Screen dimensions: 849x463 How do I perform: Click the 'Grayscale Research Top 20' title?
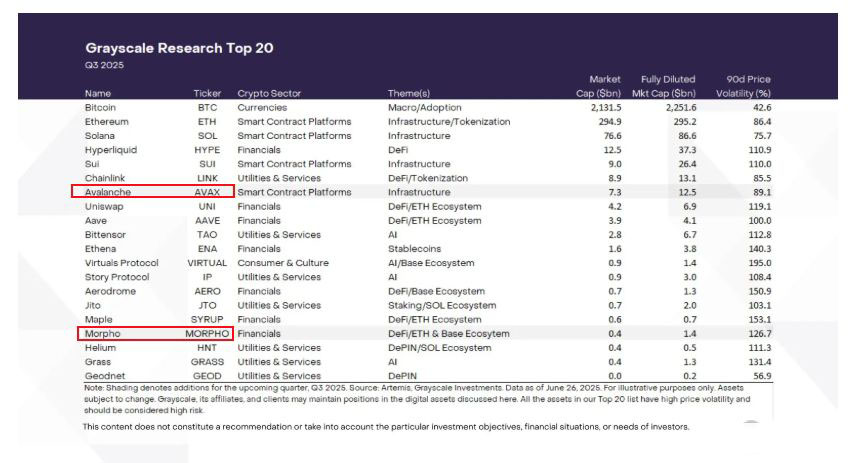point(179,48)
